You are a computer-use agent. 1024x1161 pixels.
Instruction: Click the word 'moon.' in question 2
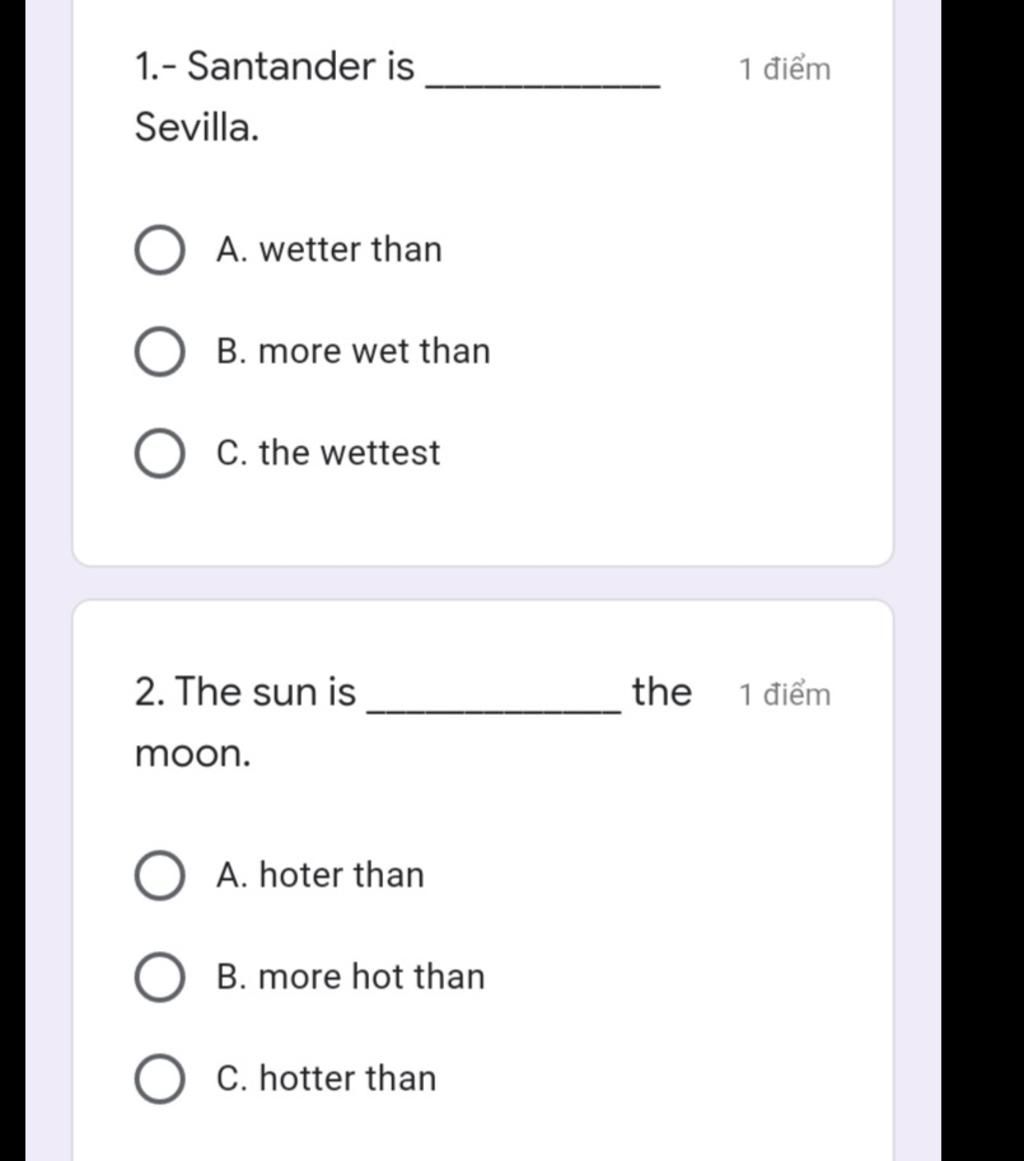click(x=193, y=753)
